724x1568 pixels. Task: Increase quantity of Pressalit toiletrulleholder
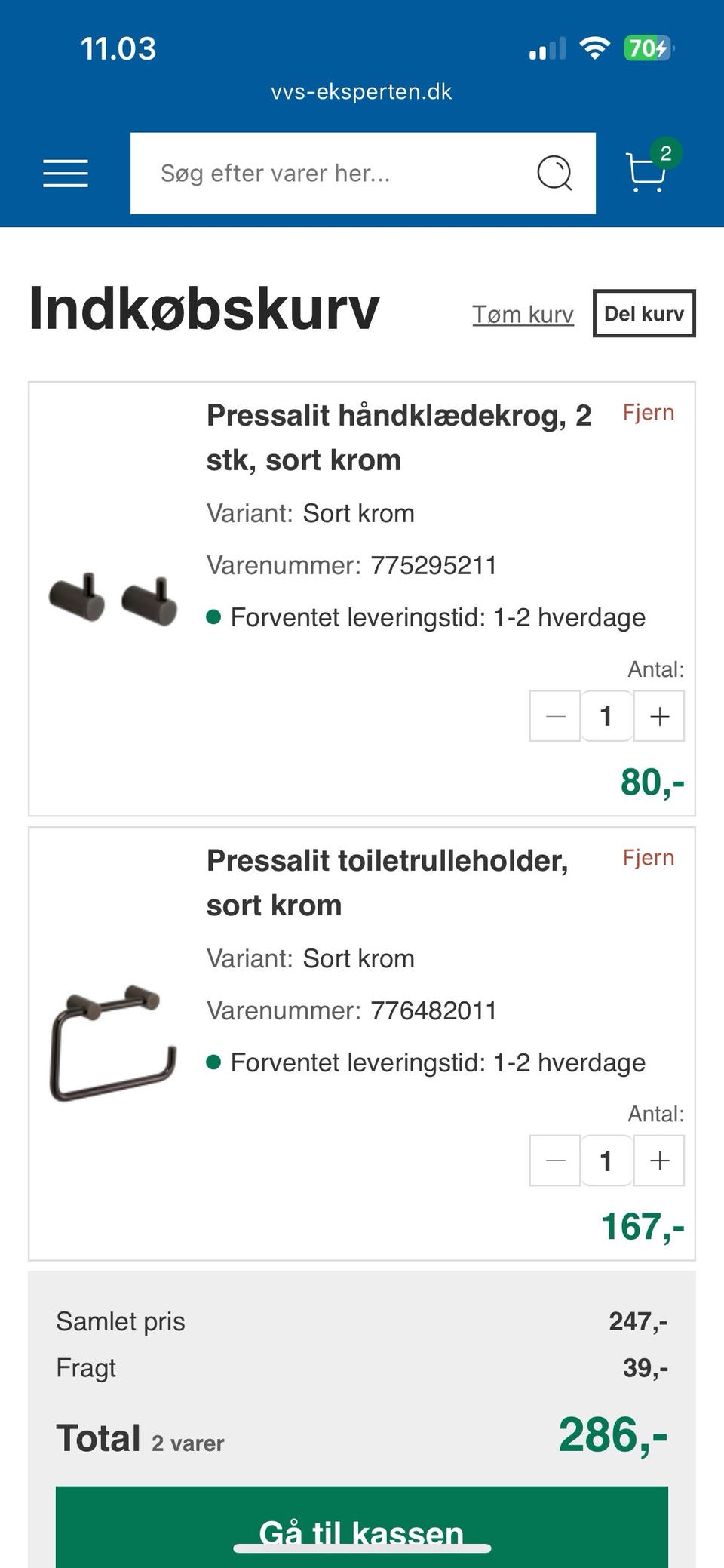coord(659,1161)
